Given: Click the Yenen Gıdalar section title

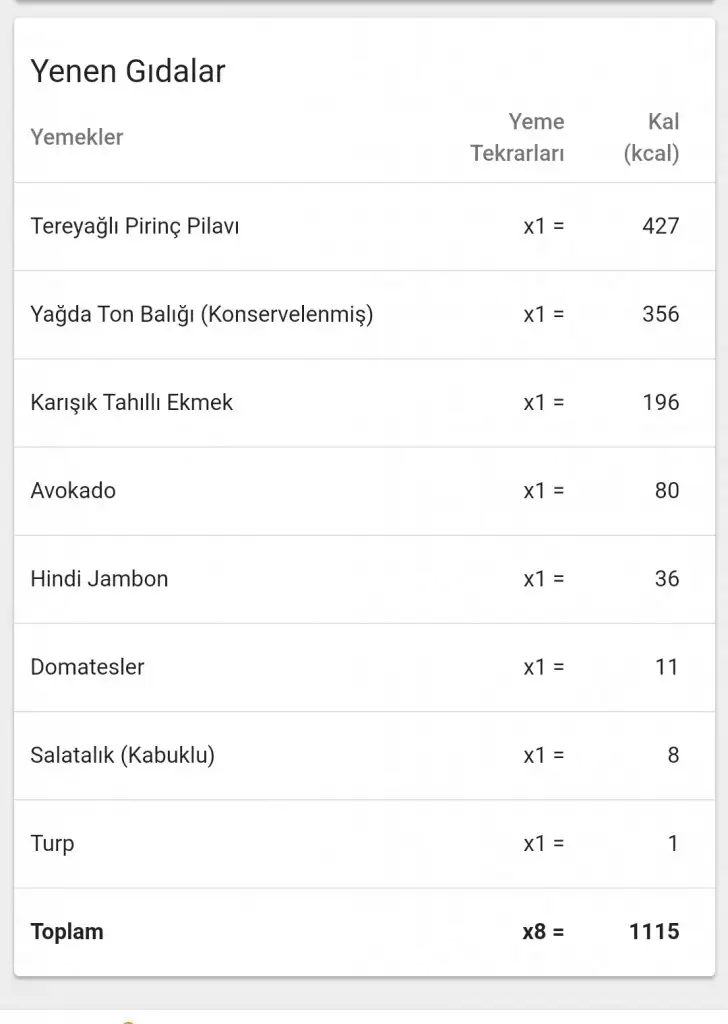Looking at the screenshot, I should [x=128, y=71].
